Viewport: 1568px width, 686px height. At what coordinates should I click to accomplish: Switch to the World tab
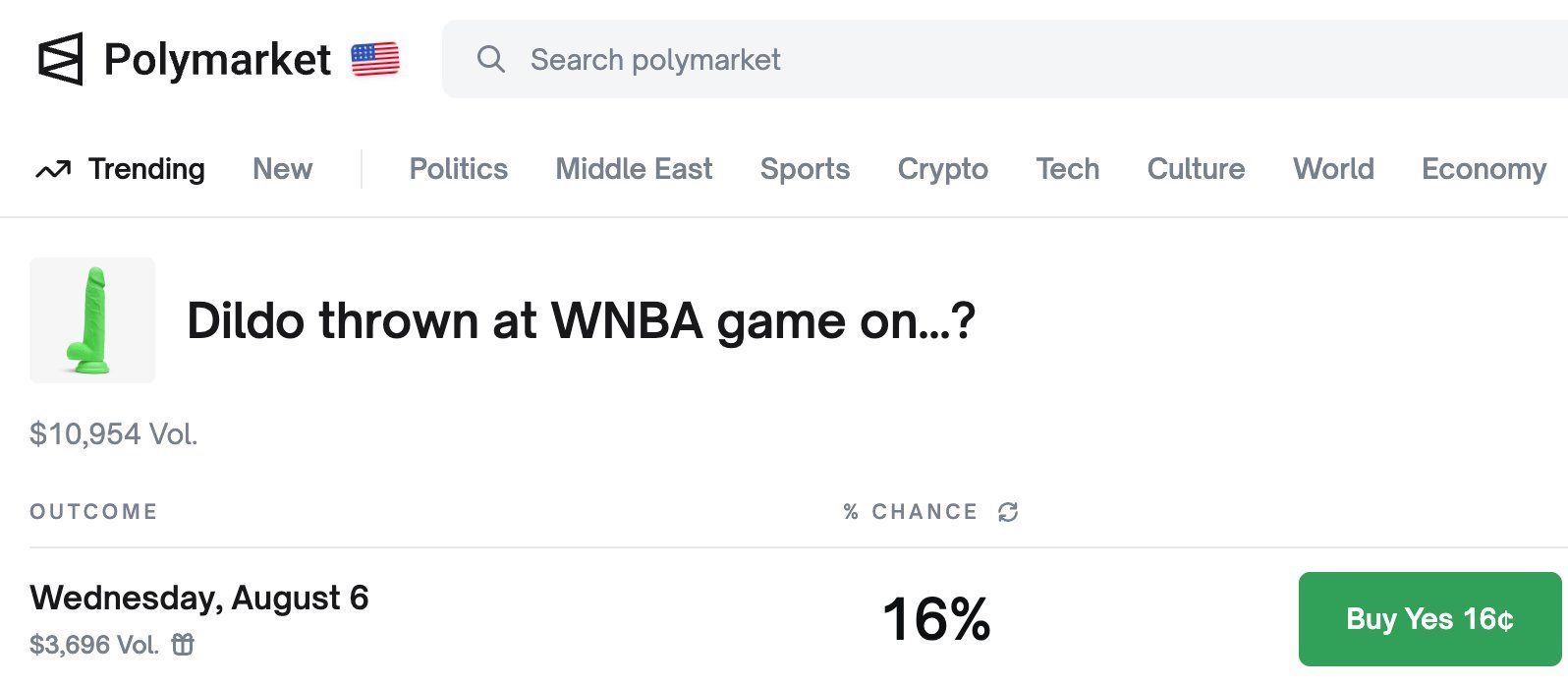[x=1333, y=168]
